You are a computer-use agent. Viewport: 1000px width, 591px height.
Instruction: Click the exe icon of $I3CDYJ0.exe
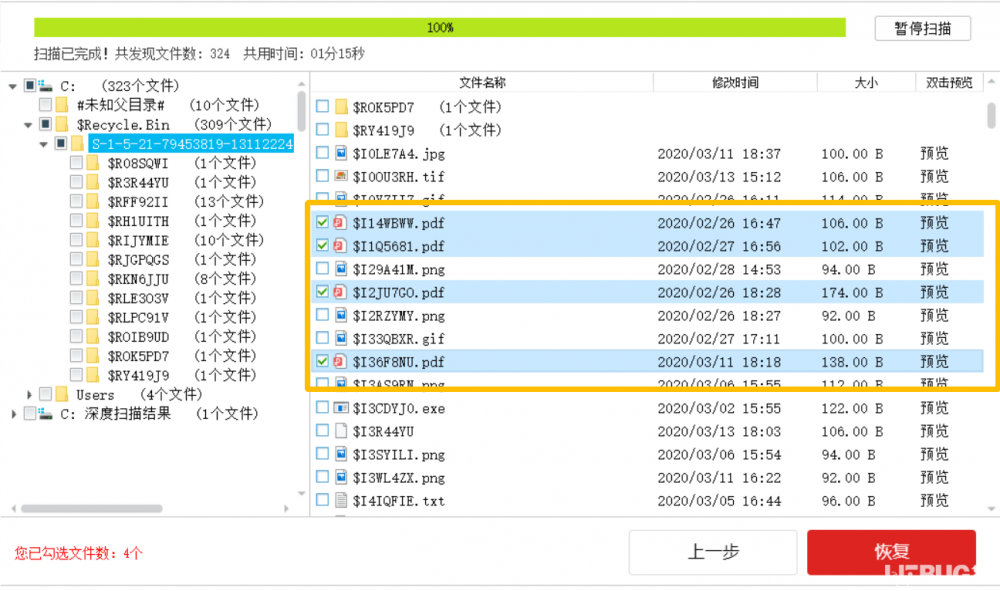tap(341, 407)
